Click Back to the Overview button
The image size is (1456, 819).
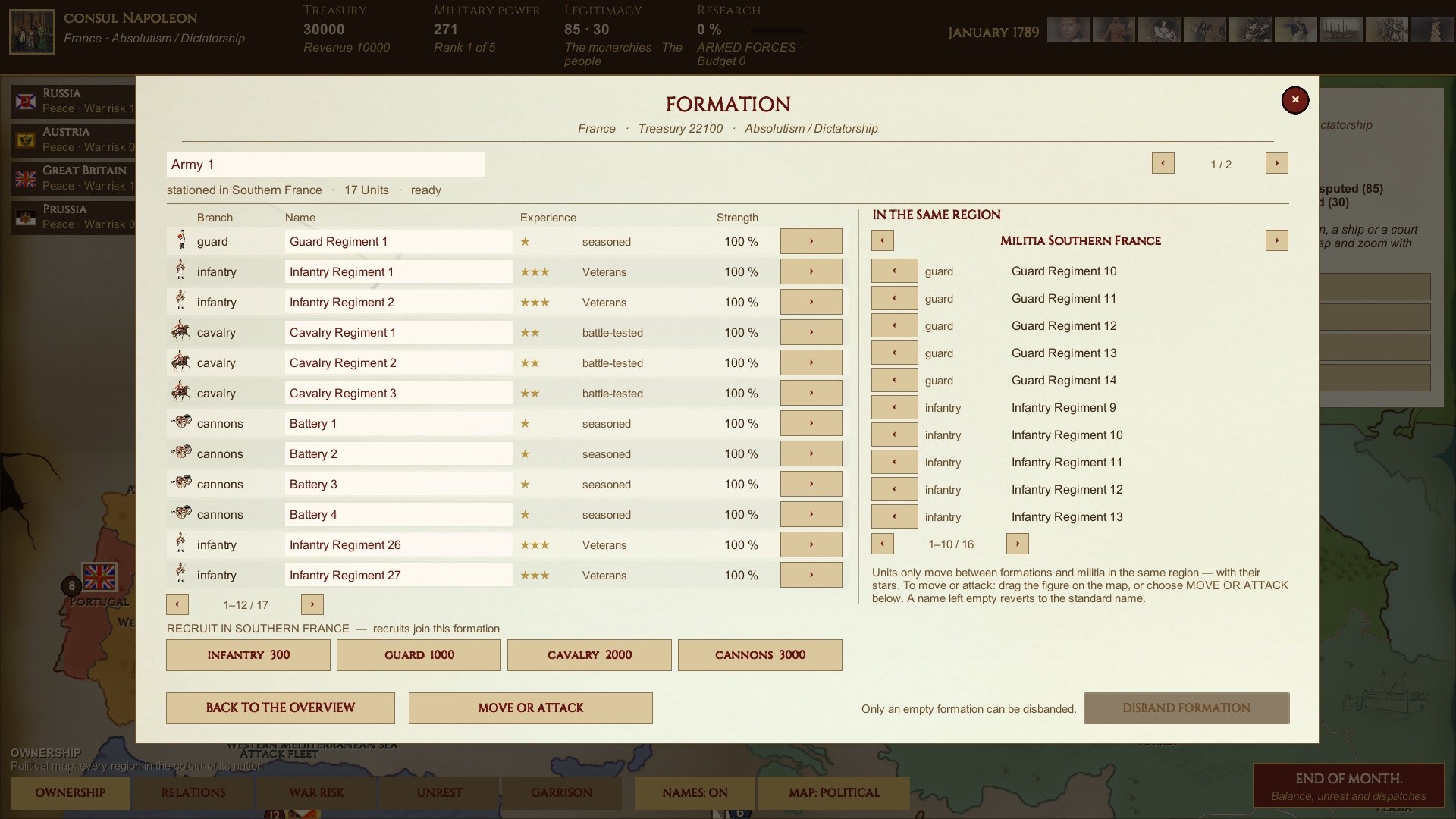(281, 708)
